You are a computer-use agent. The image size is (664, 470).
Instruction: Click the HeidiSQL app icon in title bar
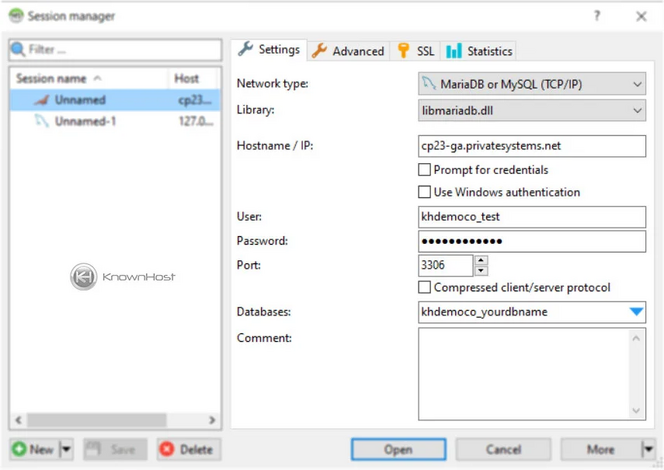tap(16, 16)
